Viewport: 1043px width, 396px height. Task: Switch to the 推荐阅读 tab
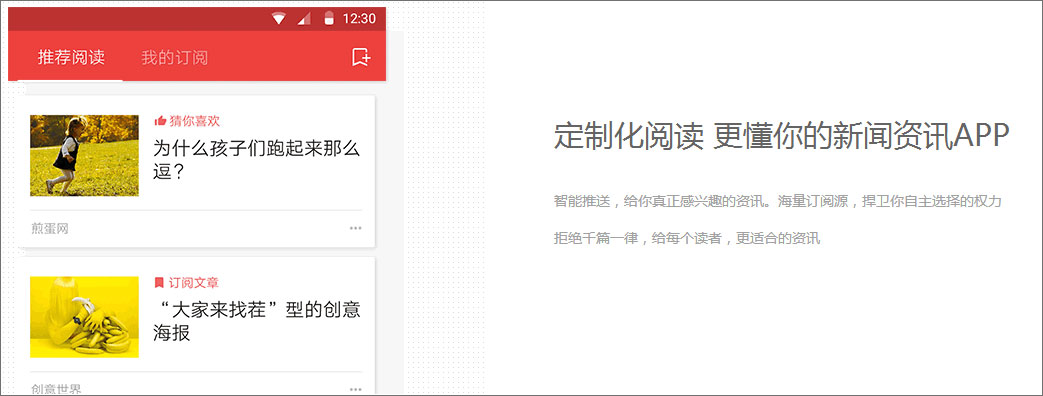tap(71, 57)
